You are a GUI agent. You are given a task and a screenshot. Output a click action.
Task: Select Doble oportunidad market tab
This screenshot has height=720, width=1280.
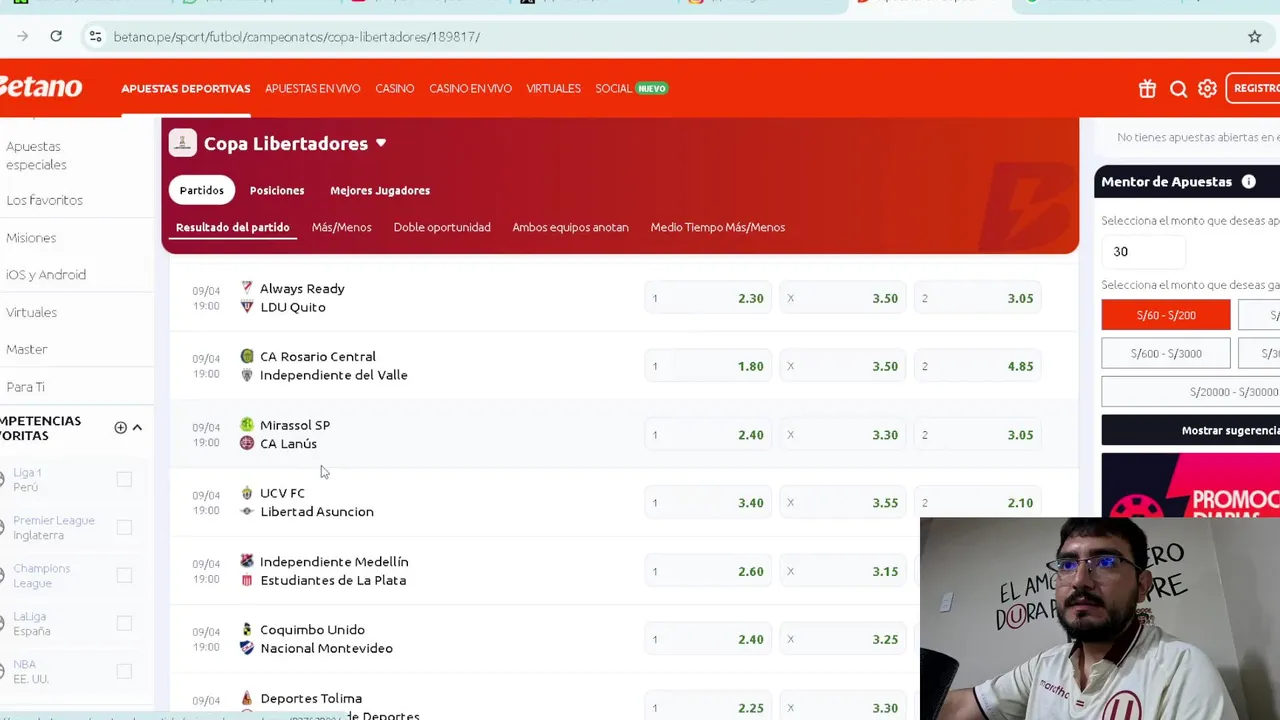pos(442,227)
